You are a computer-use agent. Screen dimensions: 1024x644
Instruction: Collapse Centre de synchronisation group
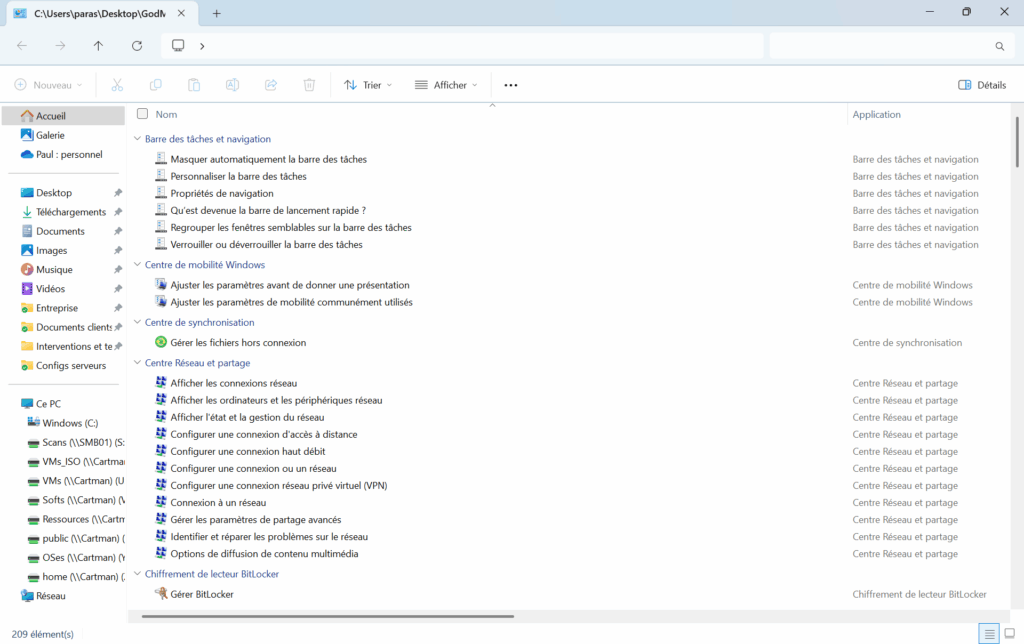[x=137, y=322]
